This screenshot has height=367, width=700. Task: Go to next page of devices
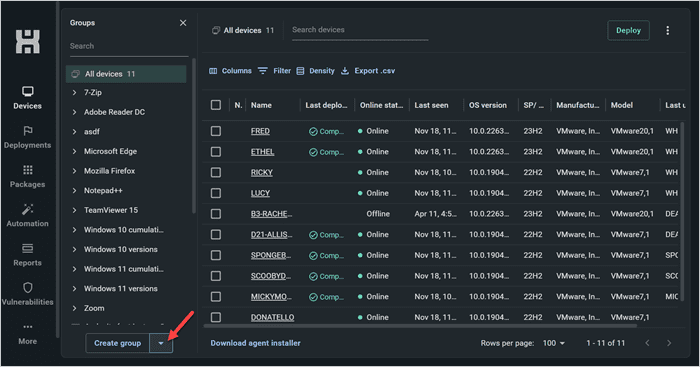tap(669, 343)
